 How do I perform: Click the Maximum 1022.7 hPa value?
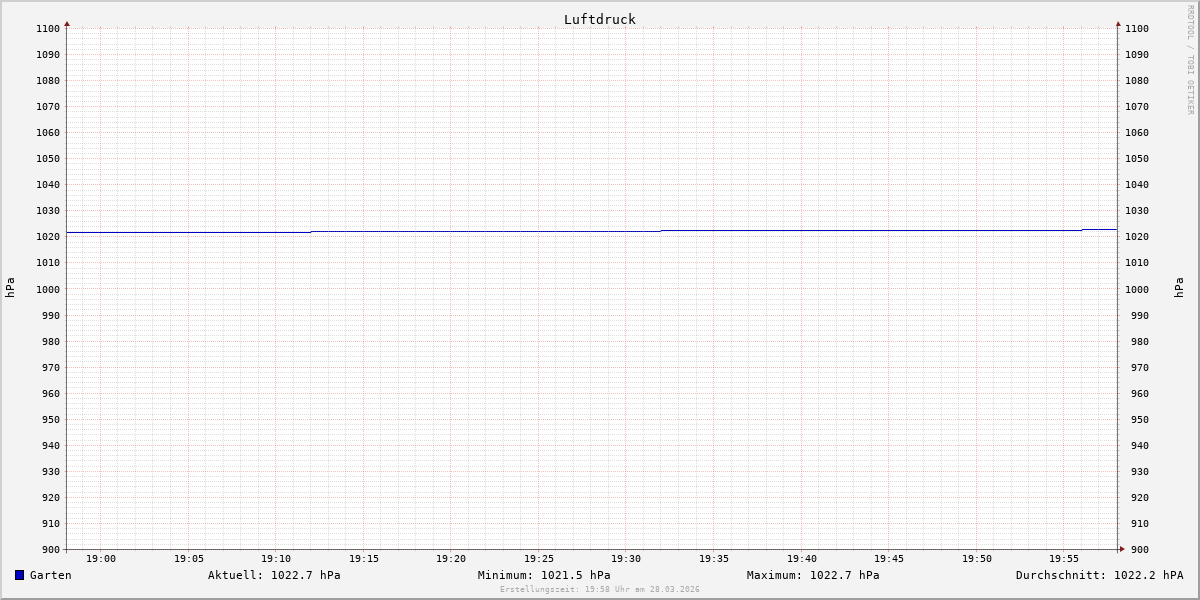(x=813, y=575)
